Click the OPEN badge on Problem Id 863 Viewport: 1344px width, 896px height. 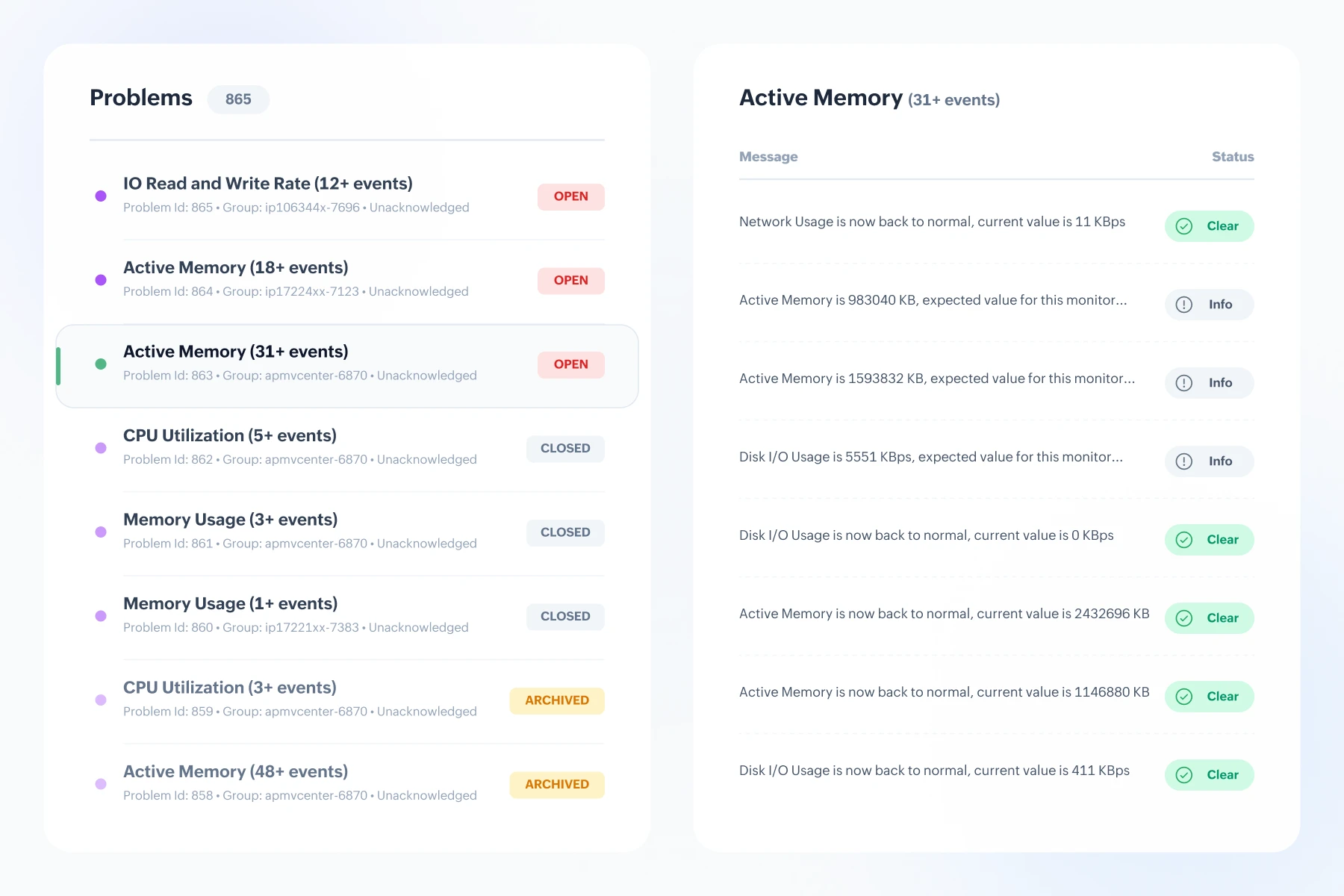(x=571, y=364)
